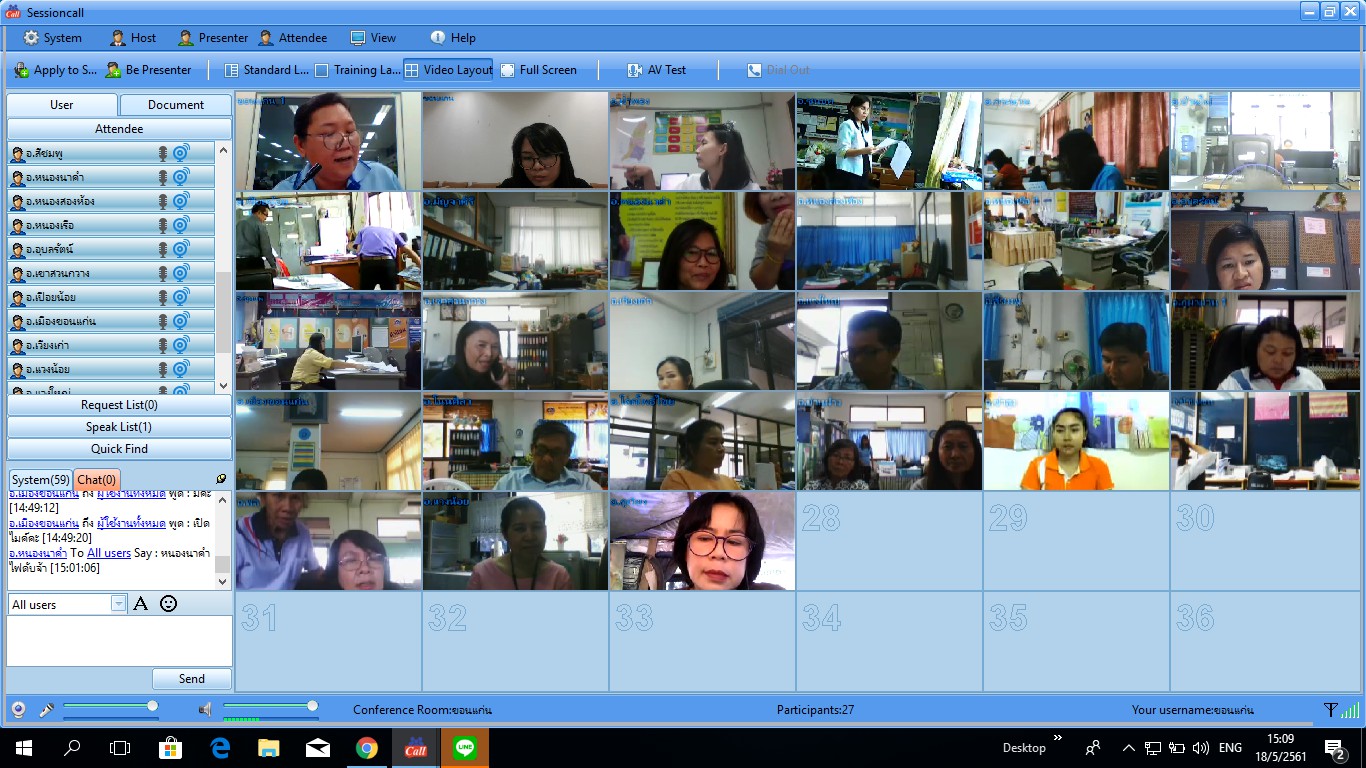1366x768 pixels.
Task: Click the webcam status bar icon
Action: click(18, 710)
